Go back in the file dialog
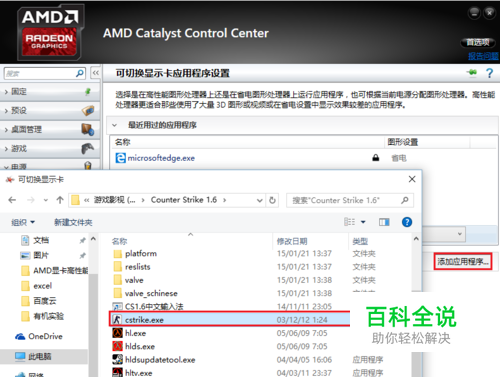This screenshot has width=500, height=377. [12, 200]
